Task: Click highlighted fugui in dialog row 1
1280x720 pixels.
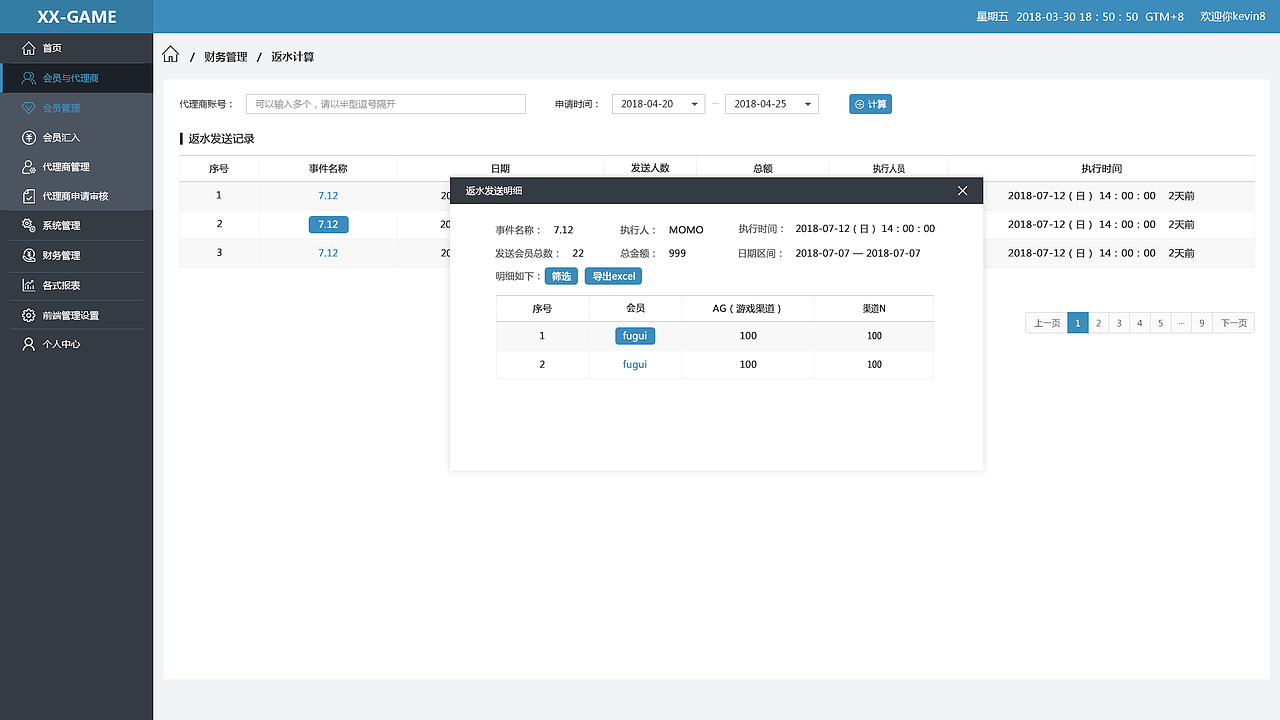Action: click(635, 336)
